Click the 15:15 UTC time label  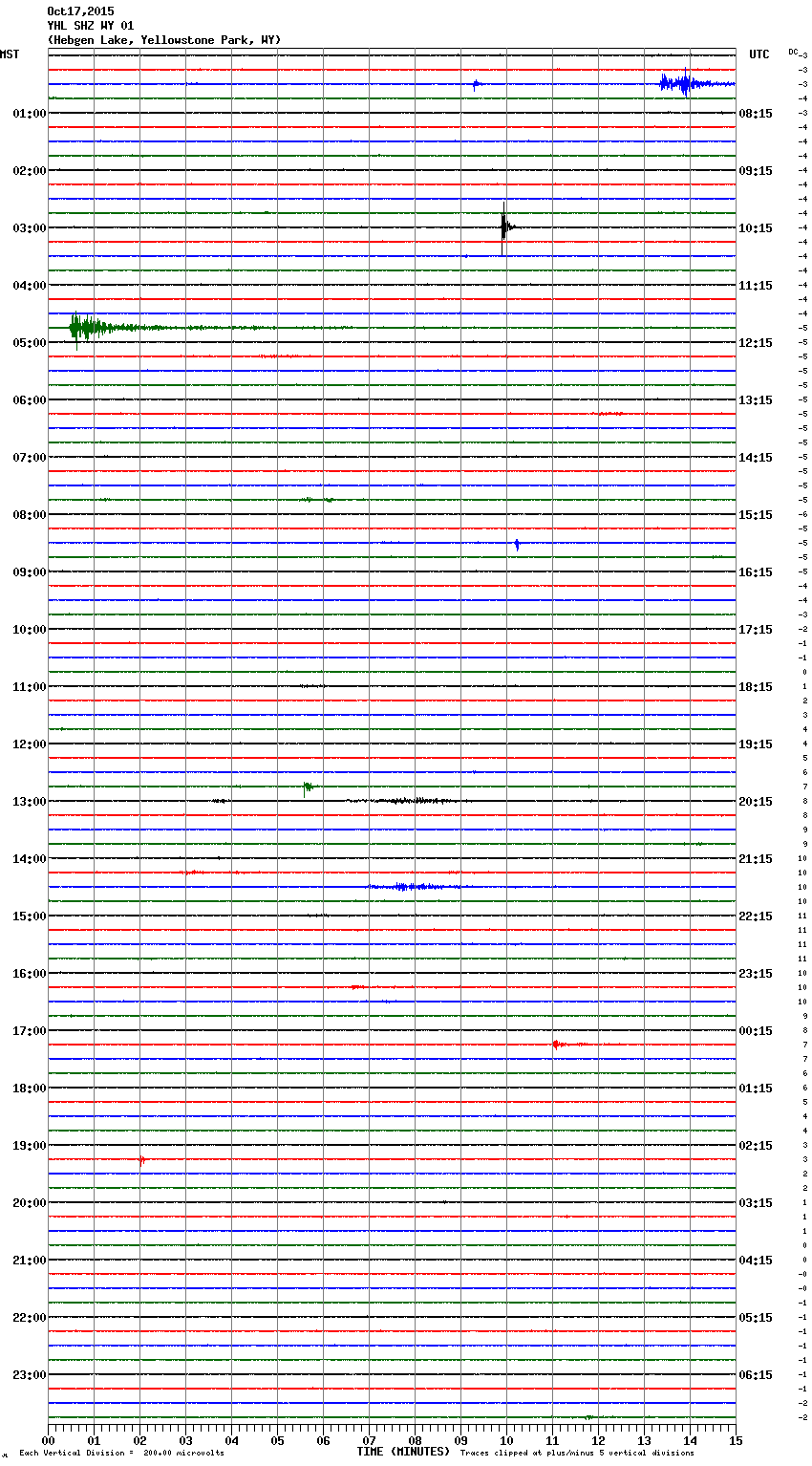(756, 514)
